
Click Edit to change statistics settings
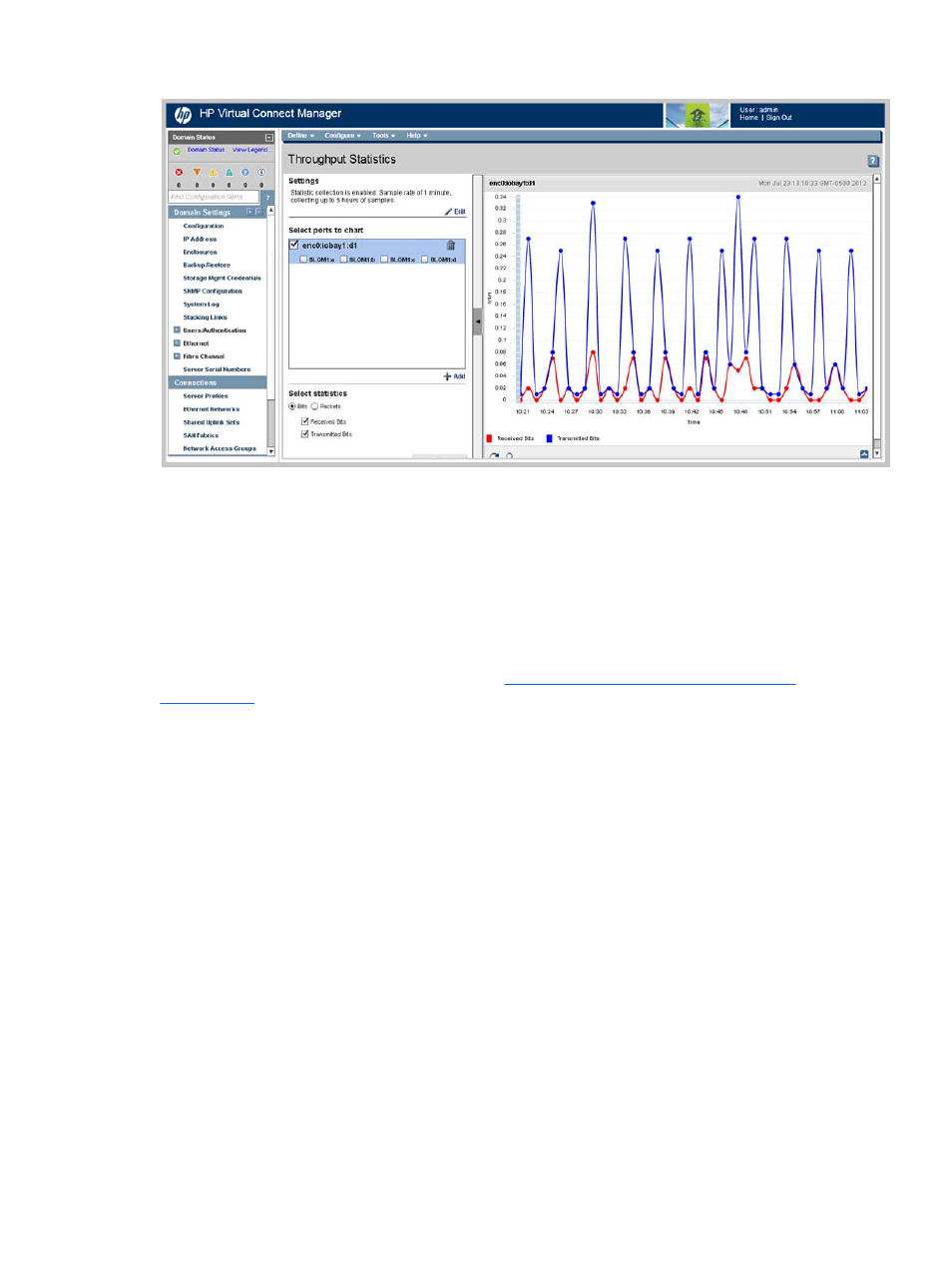click(x=455, y=212)
